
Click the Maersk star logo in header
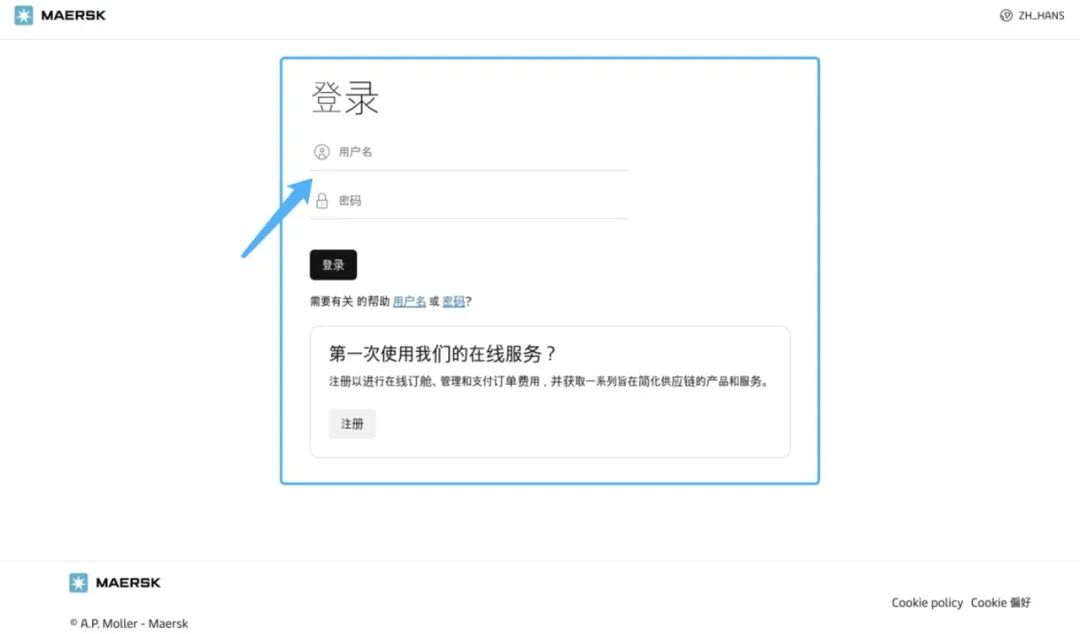23,15
